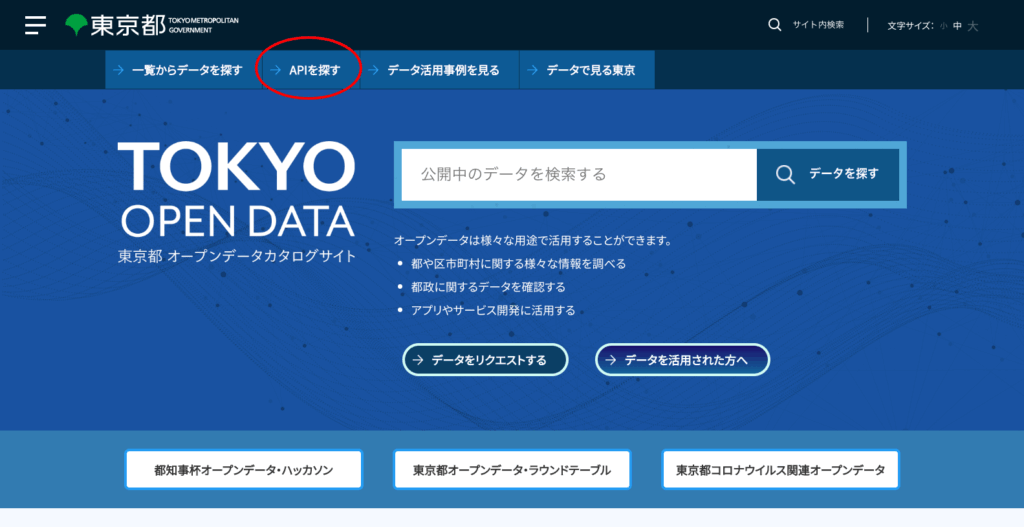Screen dimensions: 1024x527
Task: Click データを活用された方へ button
Action: pyautogui.click(x=682, y=360)
